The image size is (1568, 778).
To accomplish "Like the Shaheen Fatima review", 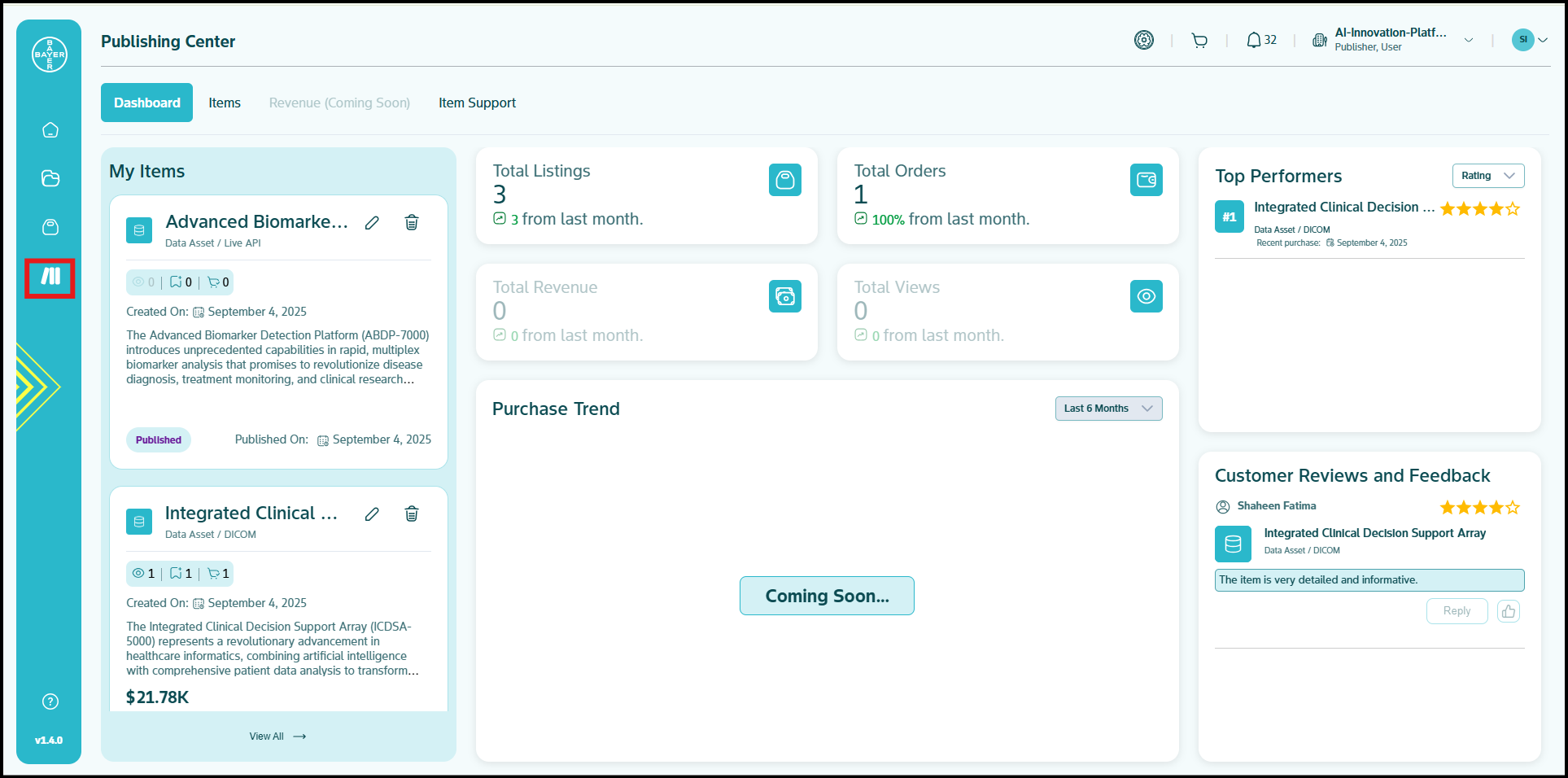I will point(1508,611).
